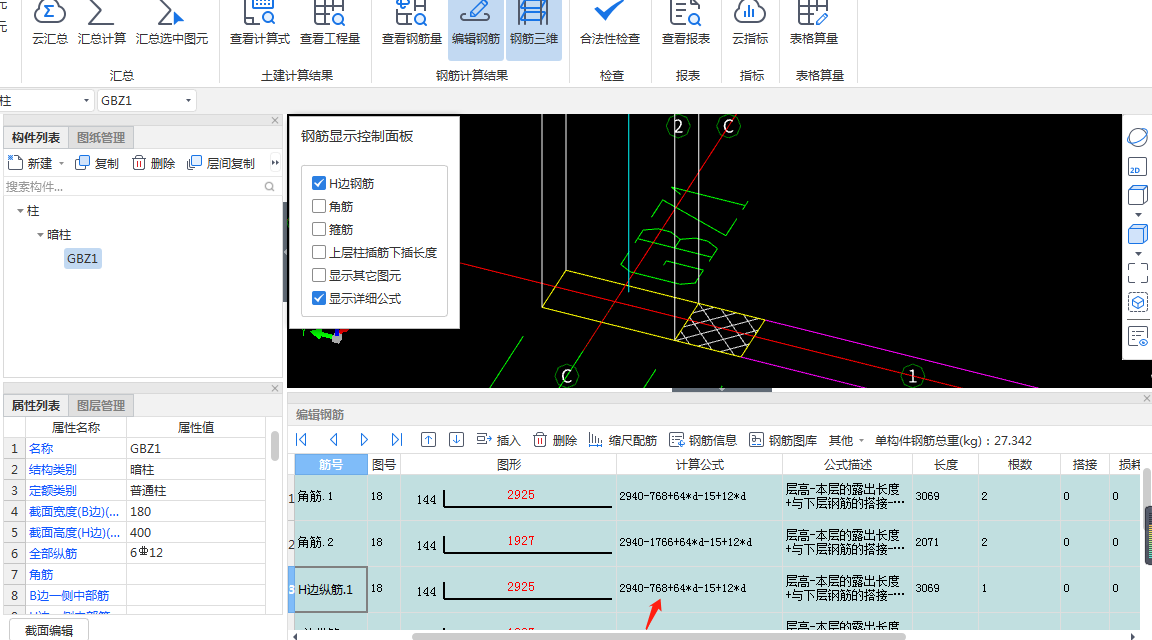Screen dimensions: 1152x640
Task: Switch to 图层管理 tab
Action: tap(101, 406)
